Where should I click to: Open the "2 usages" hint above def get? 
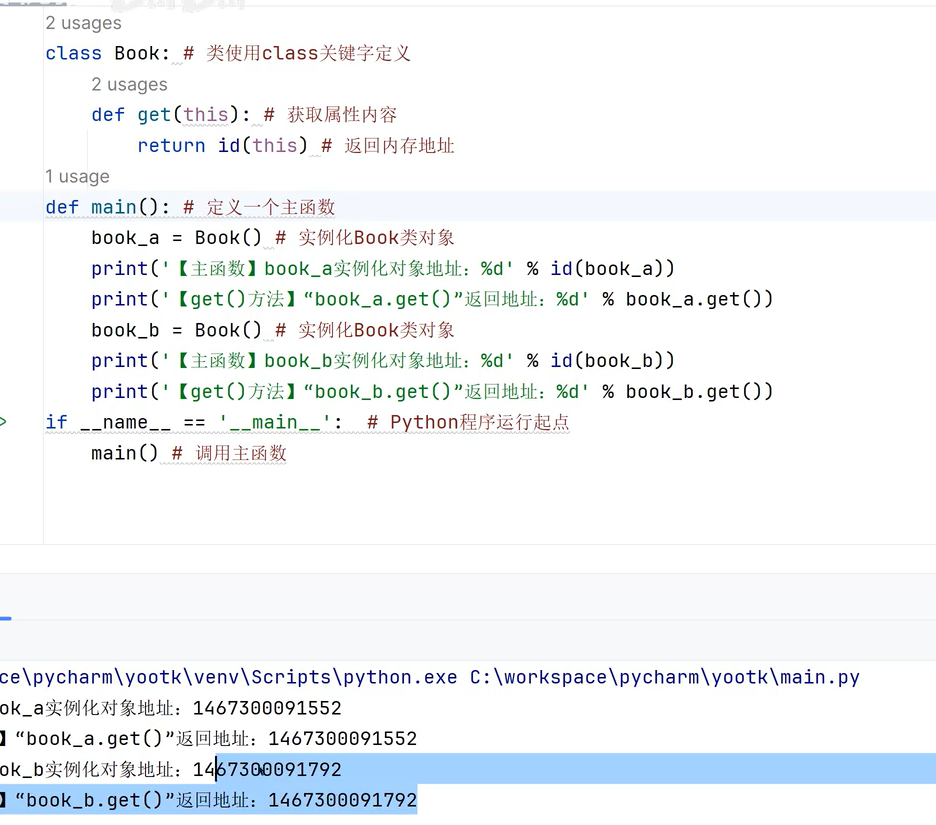coord(130,84)
